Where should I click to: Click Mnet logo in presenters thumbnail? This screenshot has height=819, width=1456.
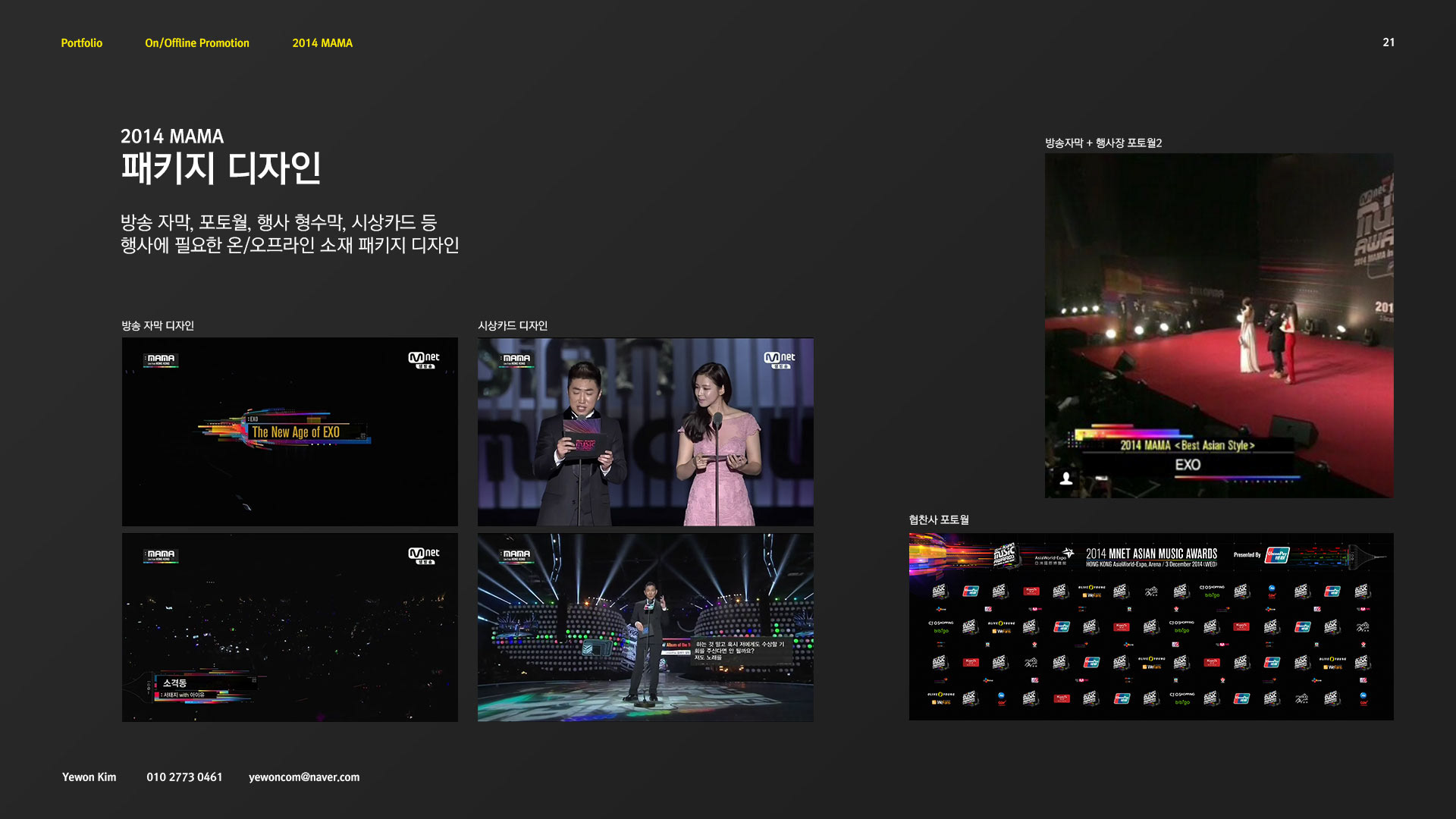[x=780, y=359]
